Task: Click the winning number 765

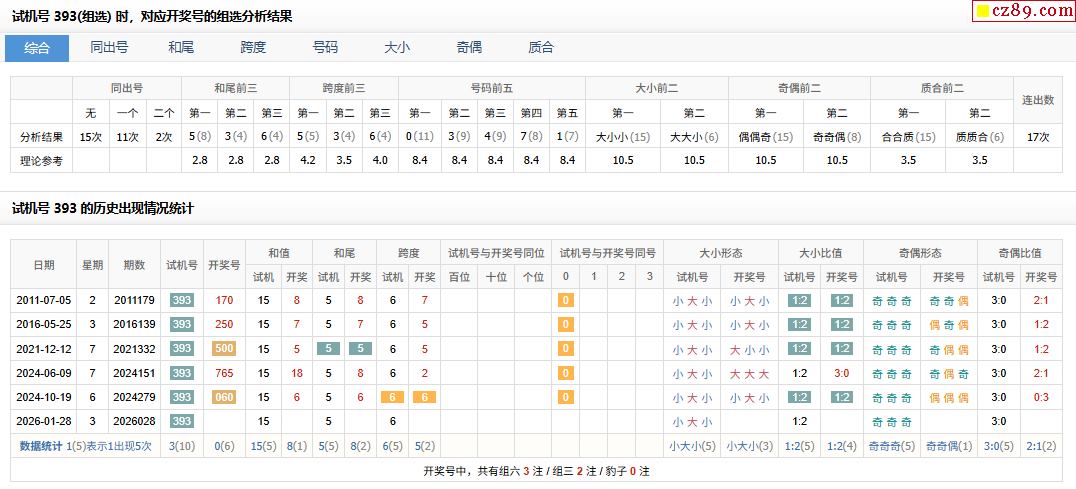Action: (224, 373)
